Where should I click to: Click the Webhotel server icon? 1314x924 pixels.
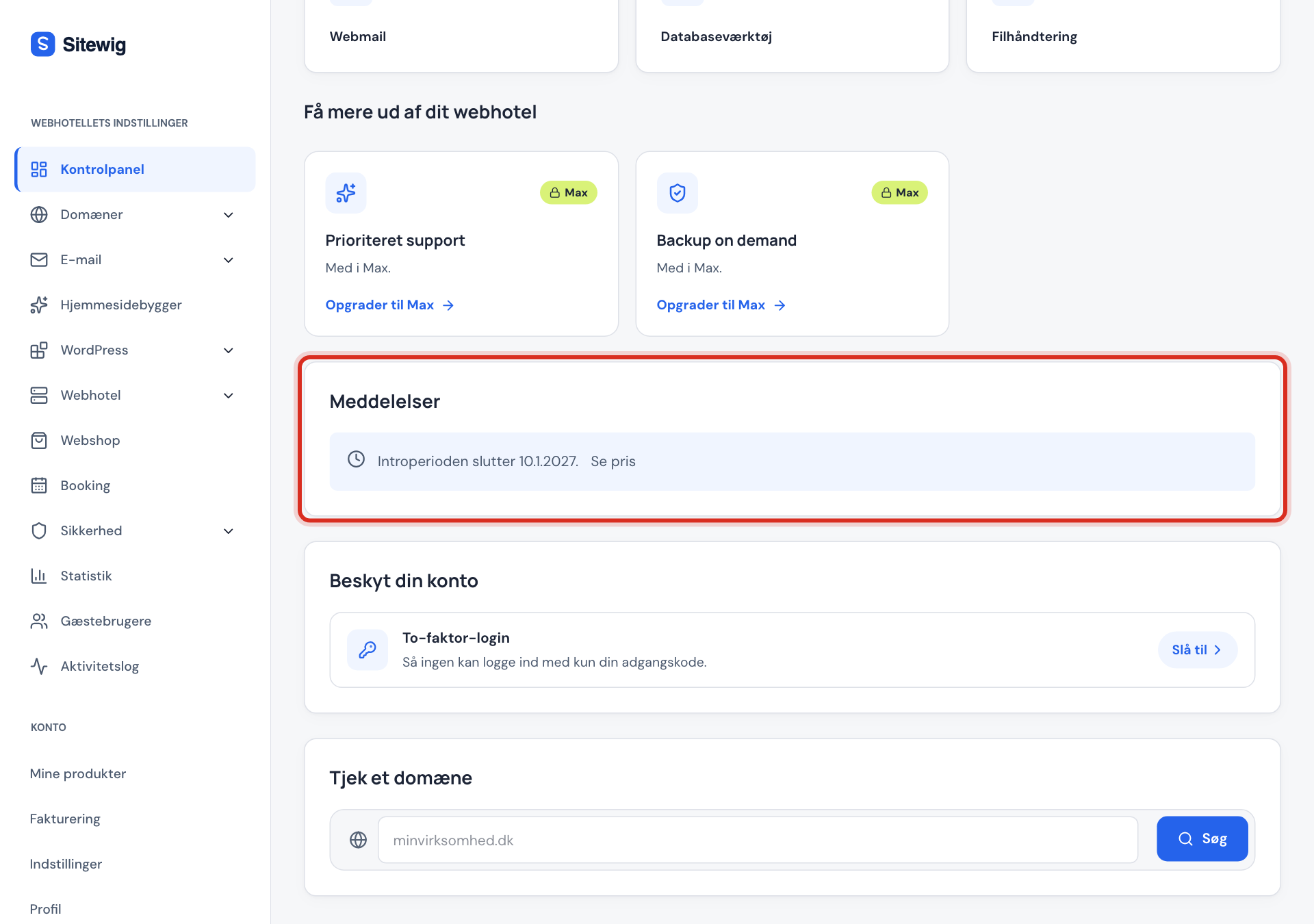click(x=39, y=395)
